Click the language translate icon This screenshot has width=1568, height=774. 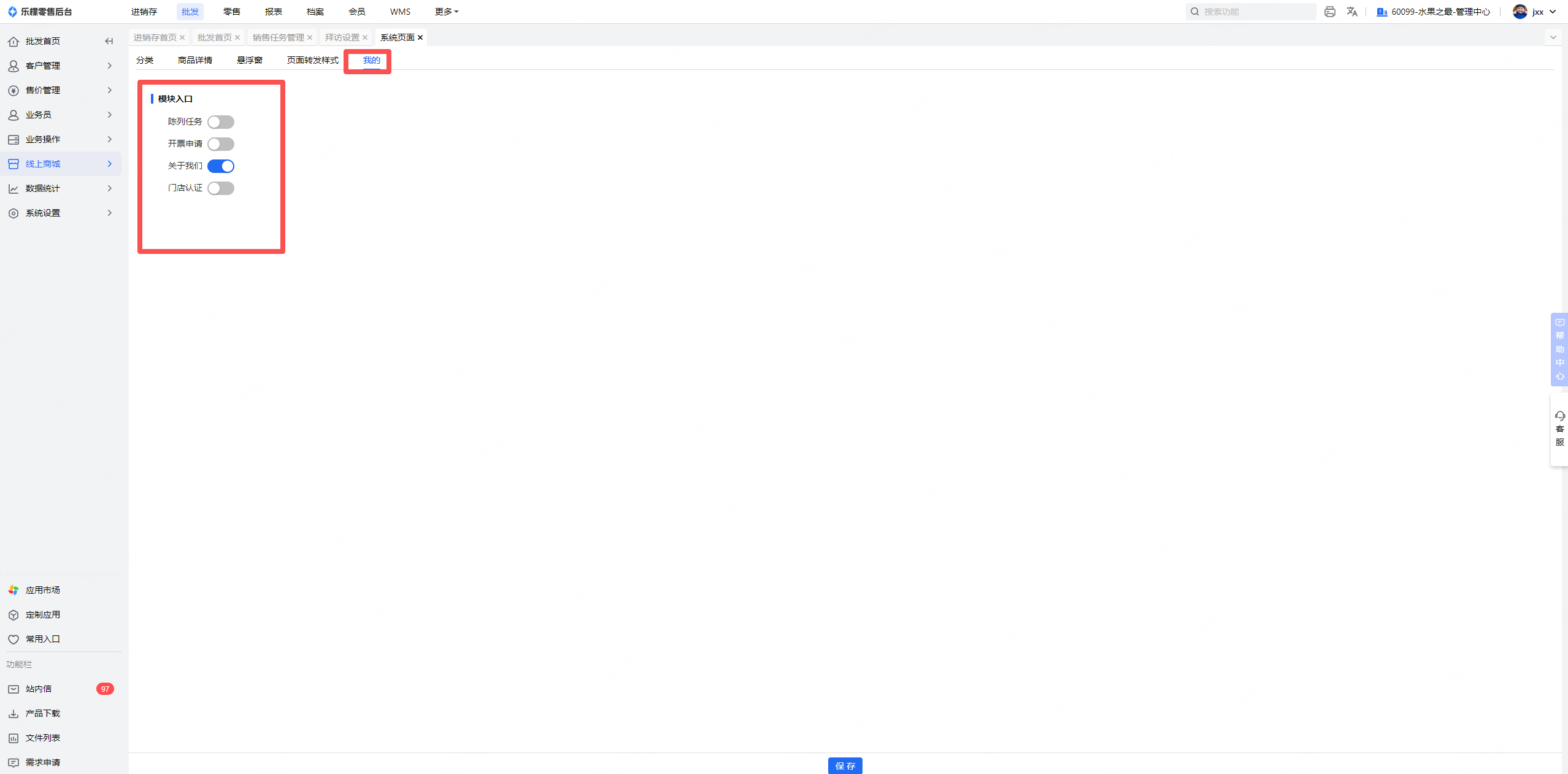coord(1352,12)
